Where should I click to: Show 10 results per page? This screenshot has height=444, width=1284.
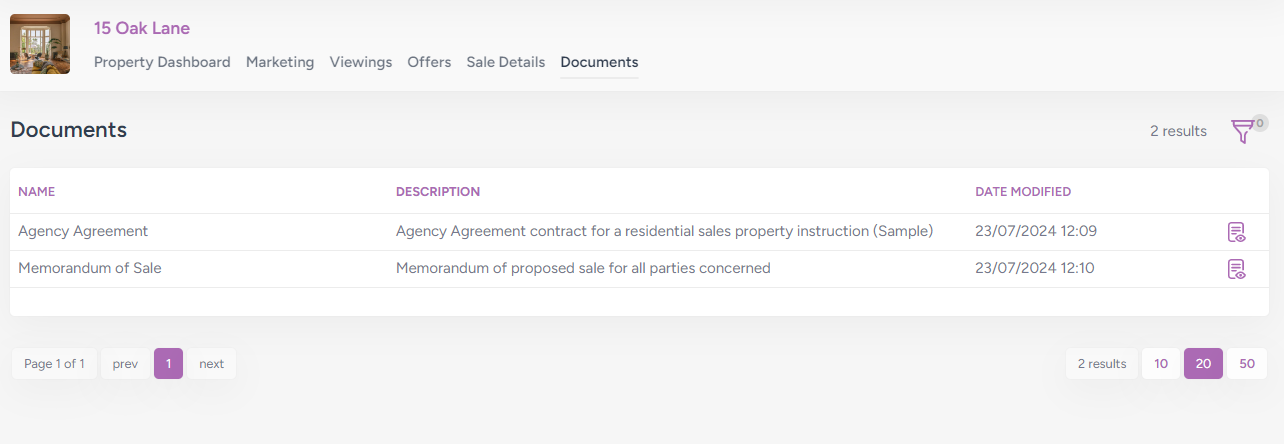pos(1161,364)
